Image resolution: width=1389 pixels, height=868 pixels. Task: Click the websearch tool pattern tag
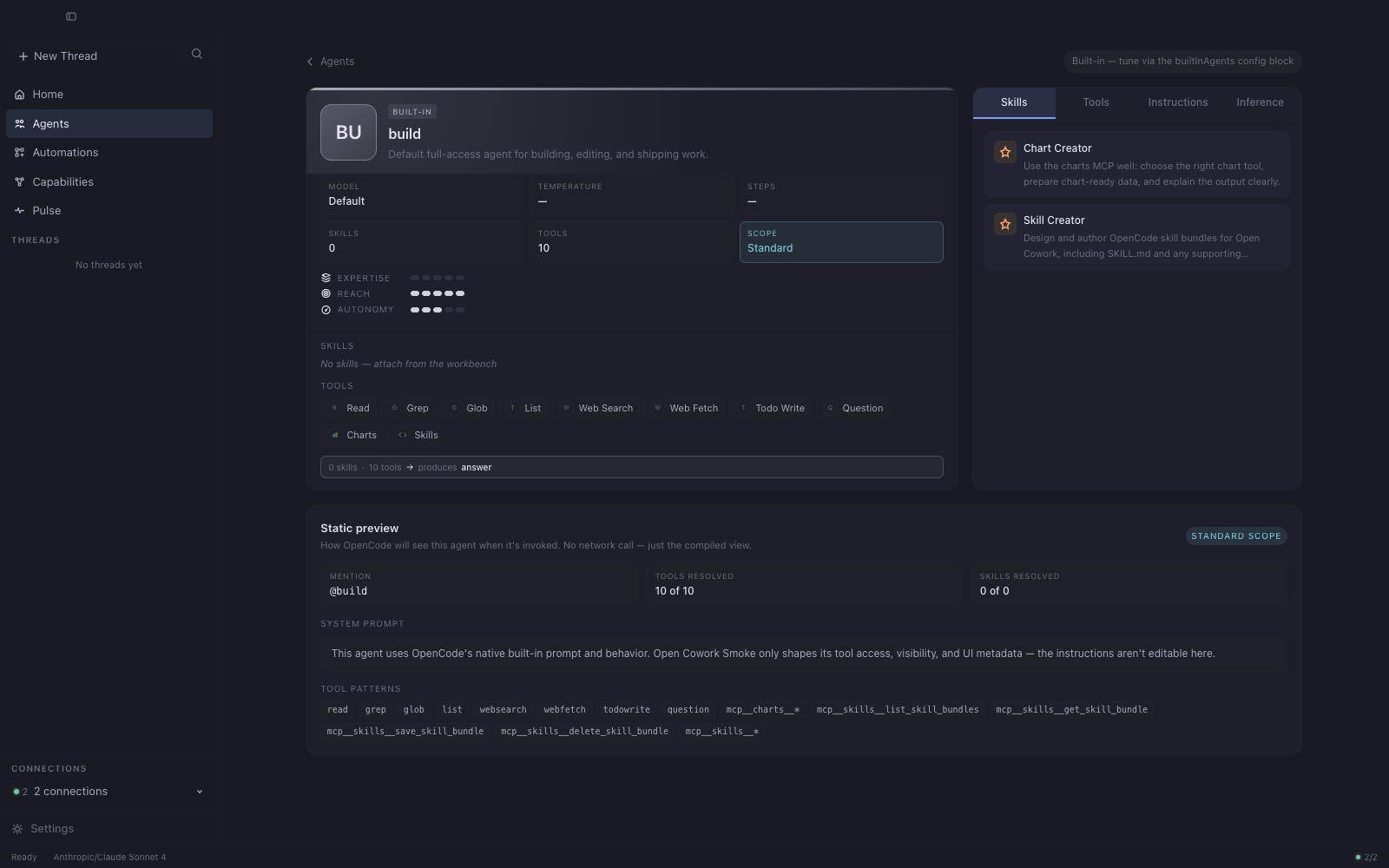coord(503,710)
